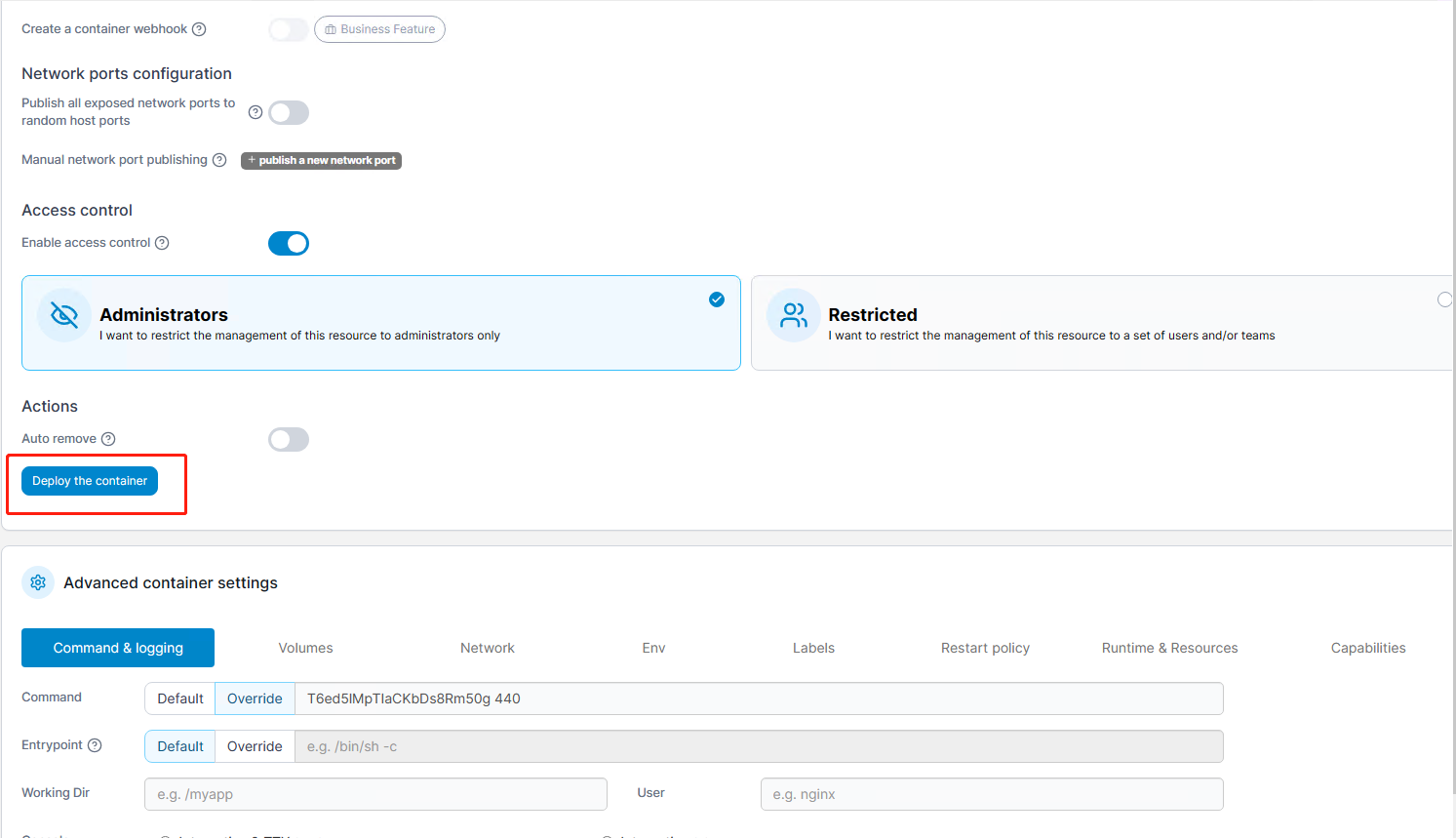Image resolution: width=1456 pixels, height=838 pixels.
Task: Open the Env tab
Action: click(x=653, y=648)
